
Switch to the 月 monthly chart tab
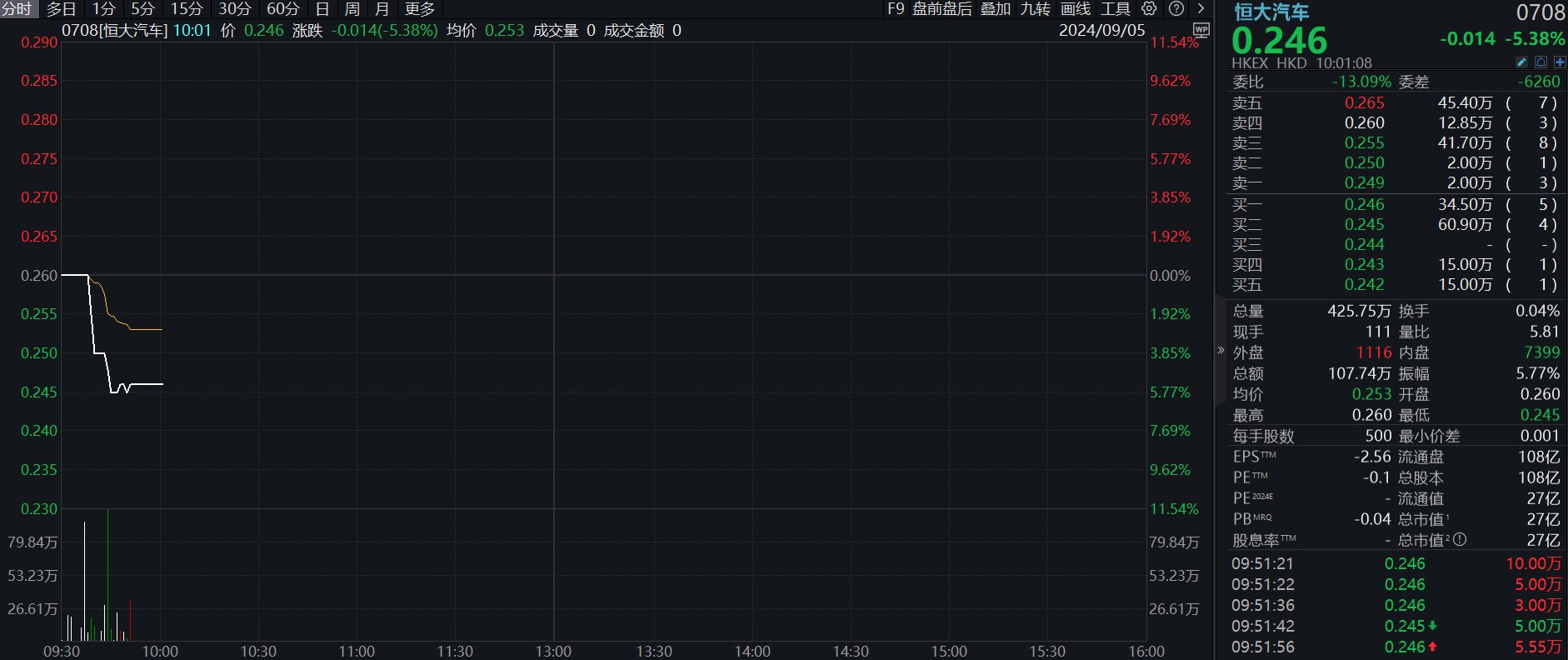coord(382,9)
